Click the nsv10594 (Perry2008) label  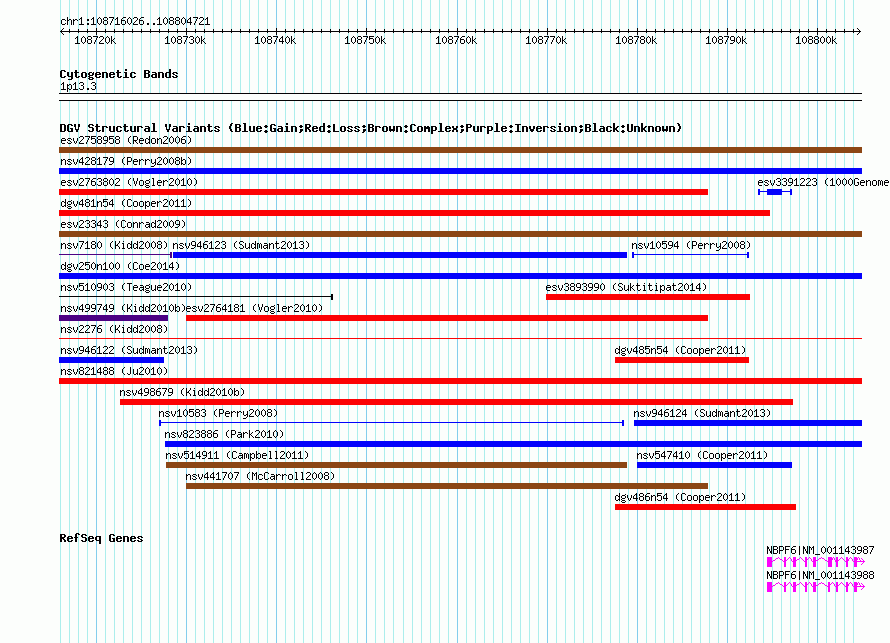tap(691, 245)
